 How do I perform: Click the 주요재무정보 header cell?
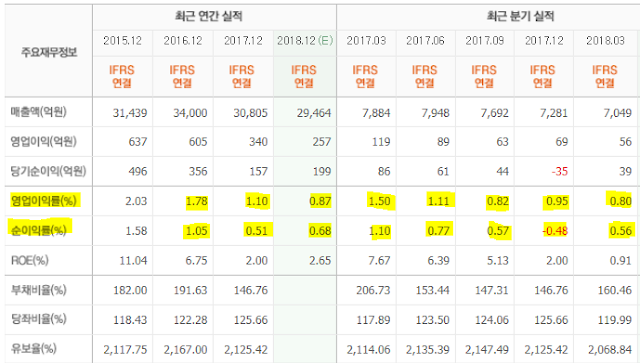(x=49, y=52)
